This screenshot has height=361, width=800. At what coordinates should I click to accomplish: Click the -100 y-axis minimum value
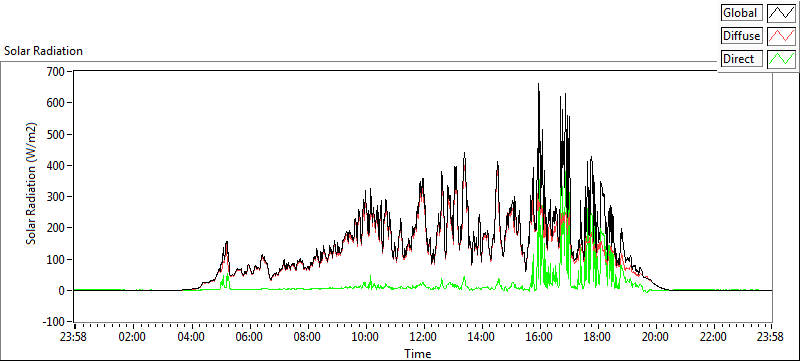coord(55,322)
